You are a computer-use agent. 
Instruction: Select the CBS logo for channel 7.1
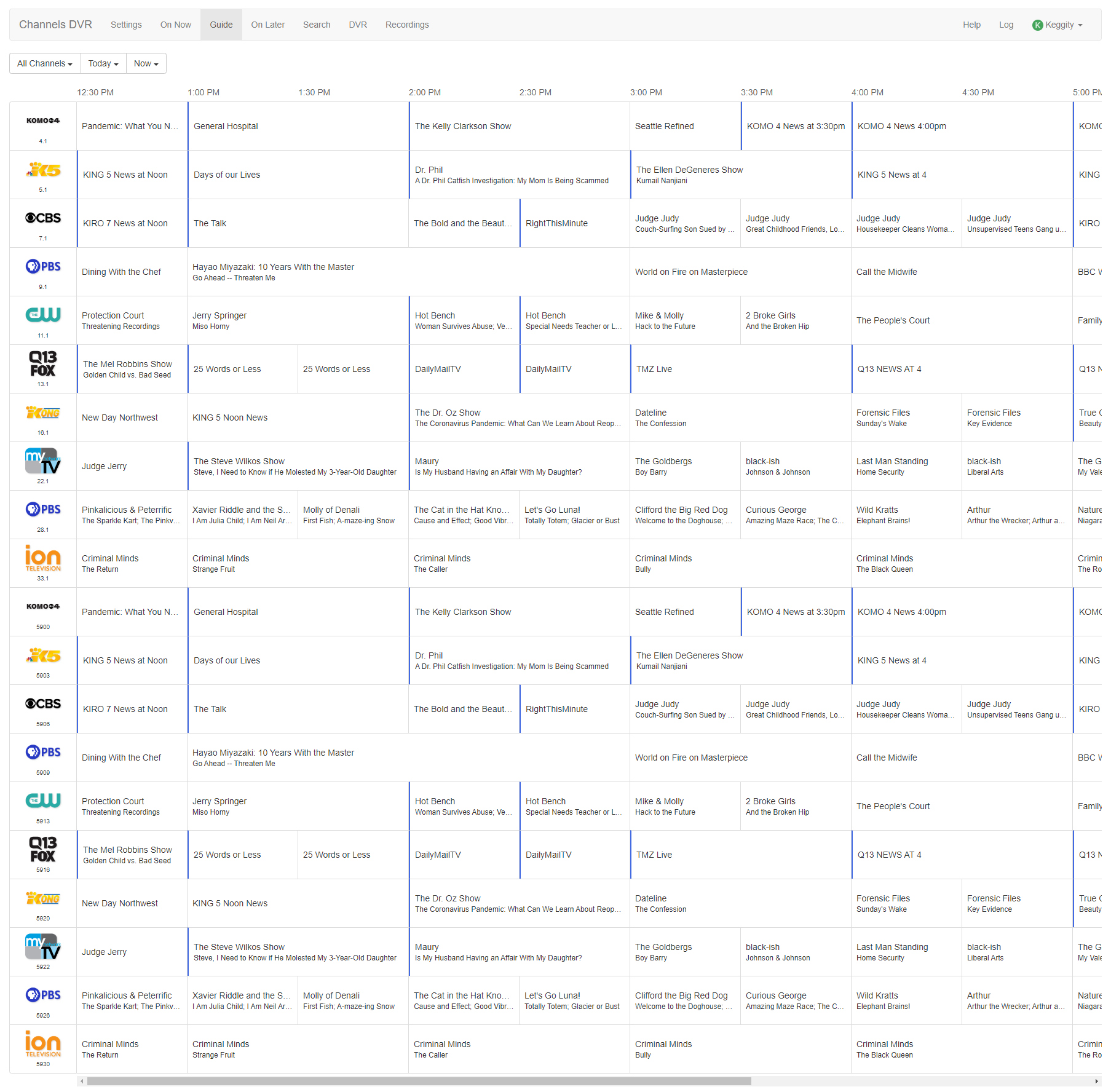pos(43,218)
